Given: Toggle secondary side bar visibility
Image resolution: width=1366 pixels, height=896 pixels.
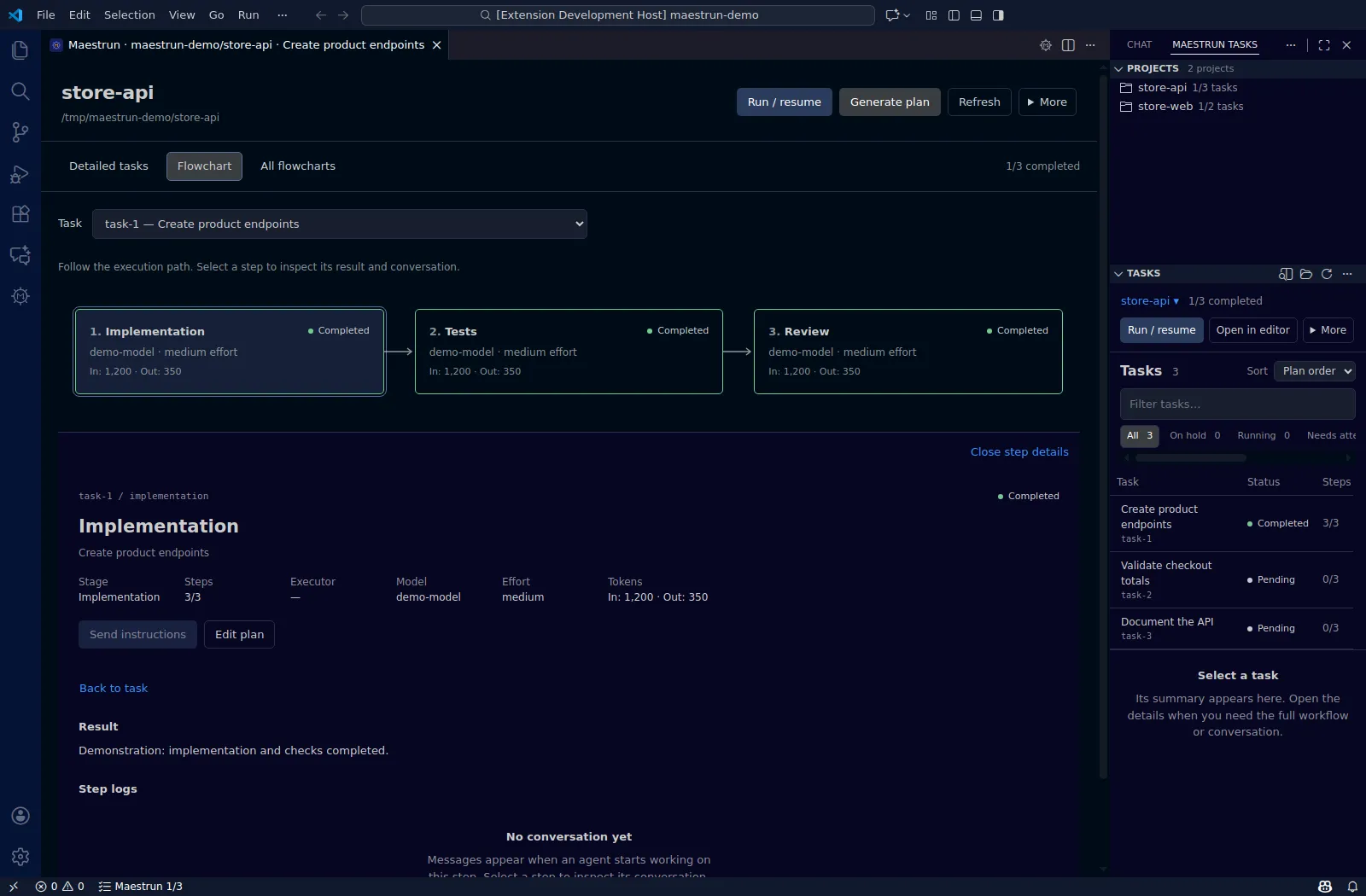Looking at the screenshot, I should 998,15.
